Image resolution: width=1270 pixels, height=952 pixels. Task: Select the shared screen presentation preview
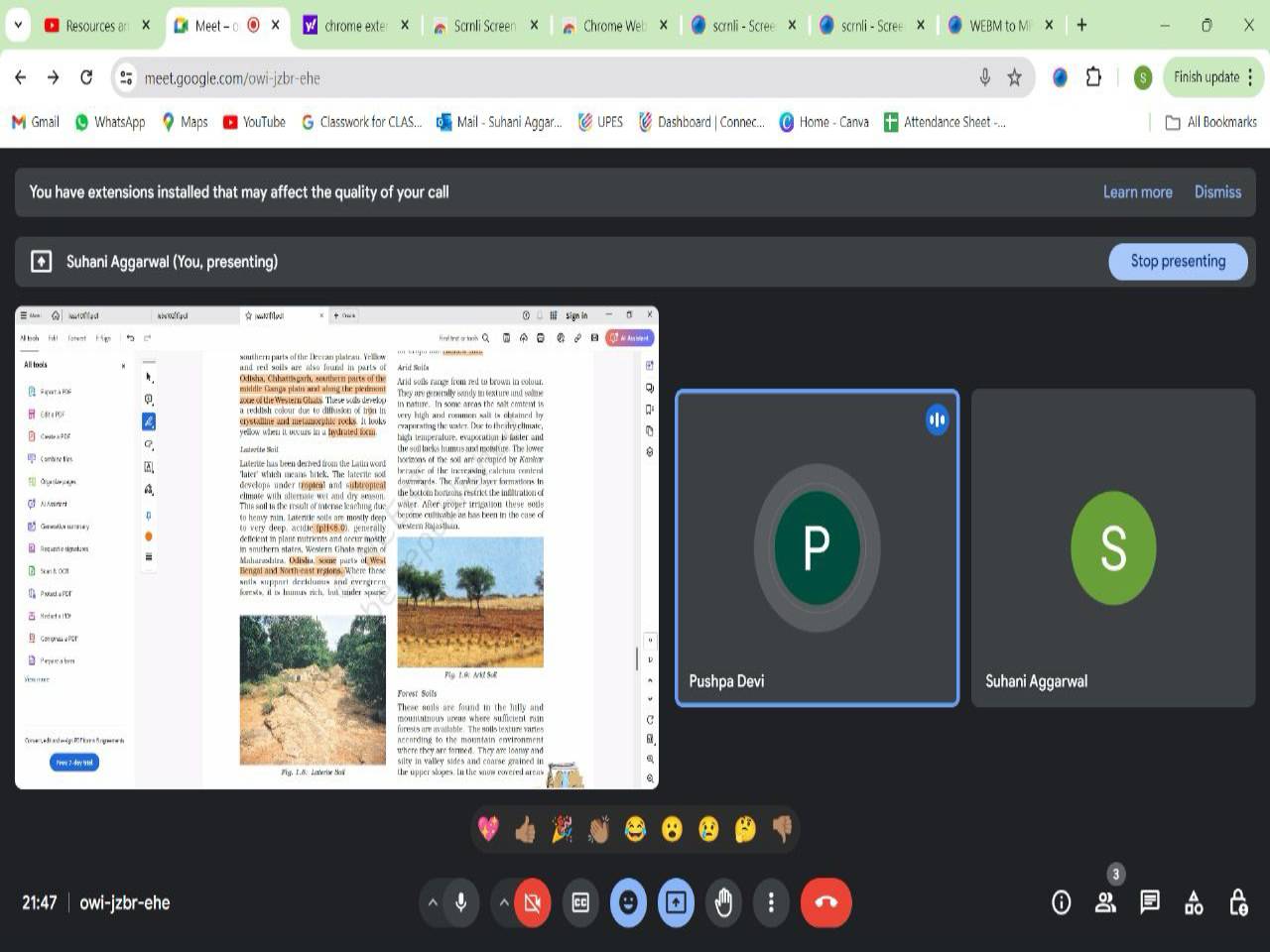pyautogui.click(x=336, y=547)
